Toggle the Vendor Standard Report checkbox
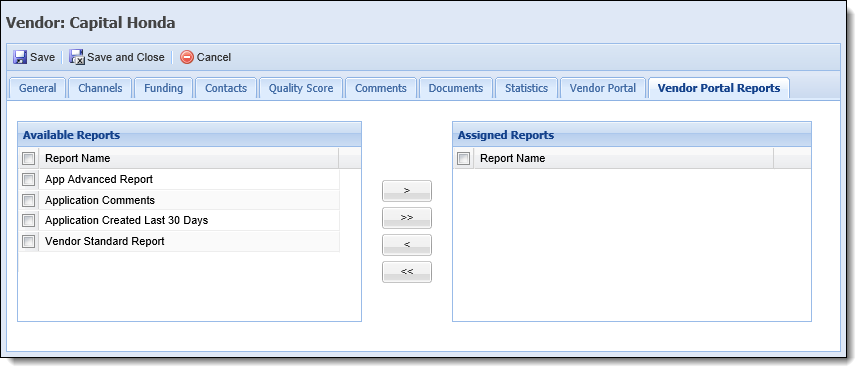 (29, 242)
